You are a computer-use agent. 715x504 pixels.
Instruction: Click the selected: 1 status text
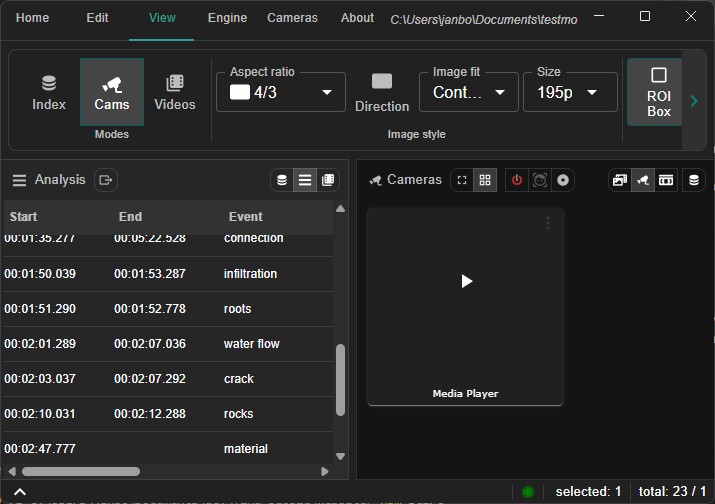pyautogui.click(x=588, y=492)
